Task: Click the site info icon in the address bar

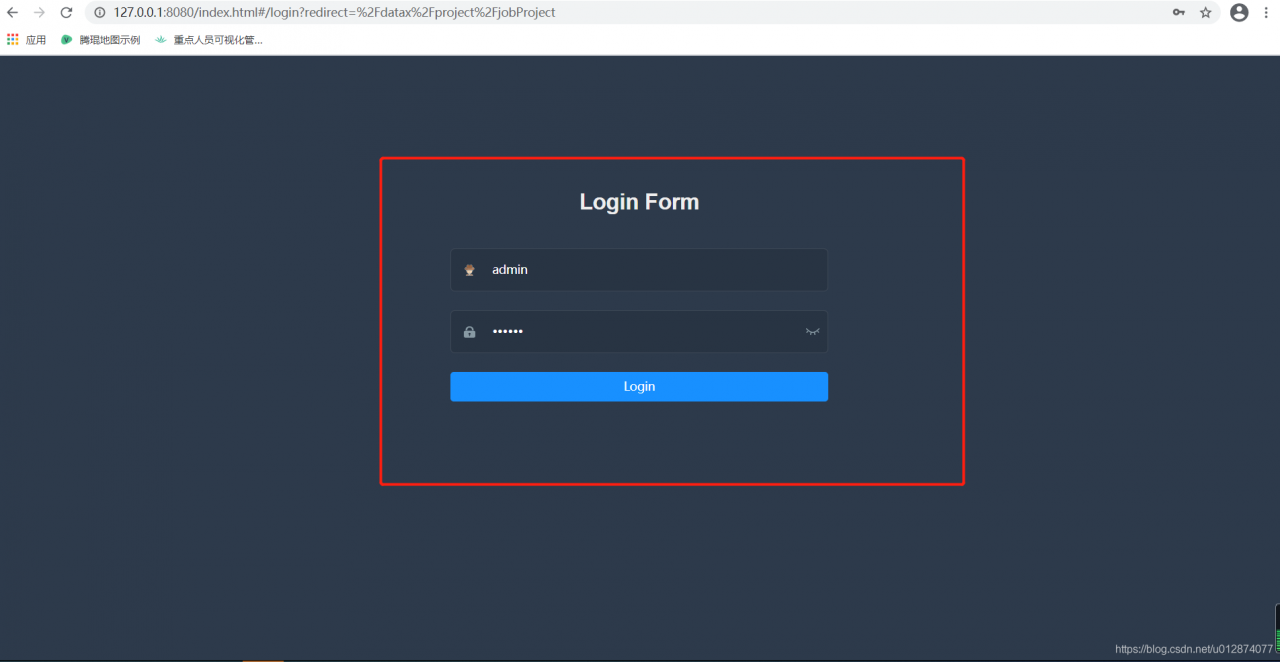Action: click(x=100, y=13)
